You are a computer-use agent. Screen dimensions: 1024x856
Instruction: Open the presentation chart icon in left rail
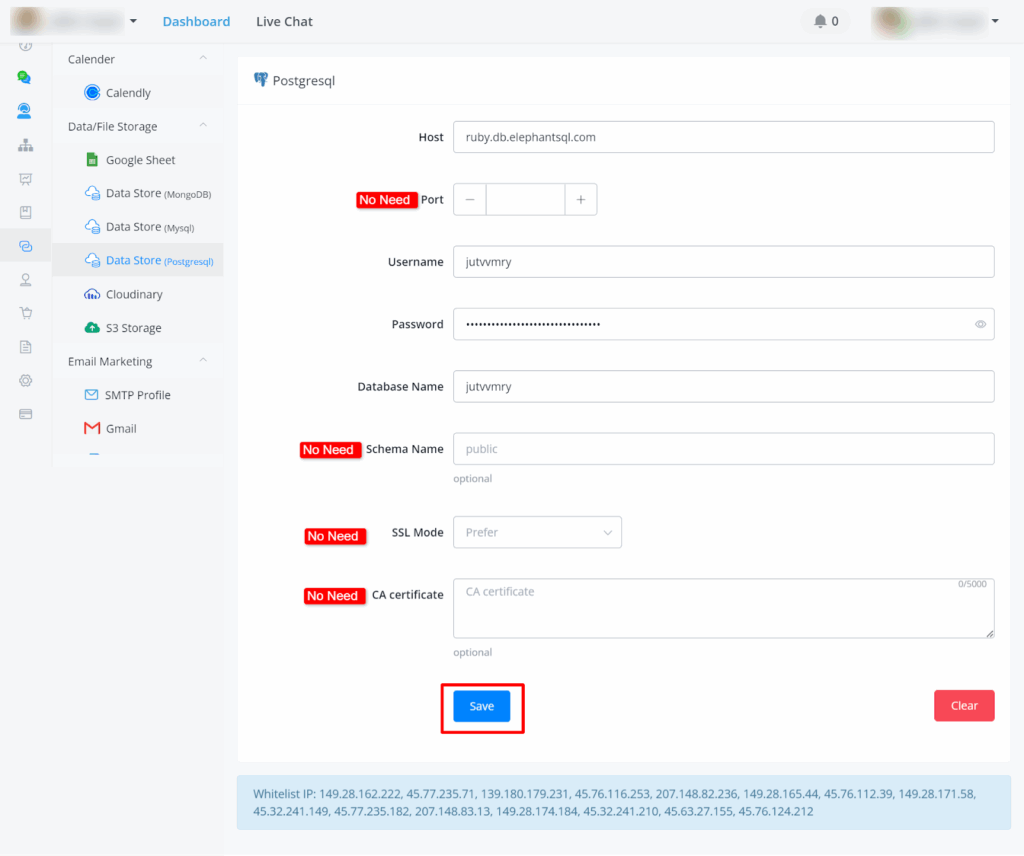point(25,179)
